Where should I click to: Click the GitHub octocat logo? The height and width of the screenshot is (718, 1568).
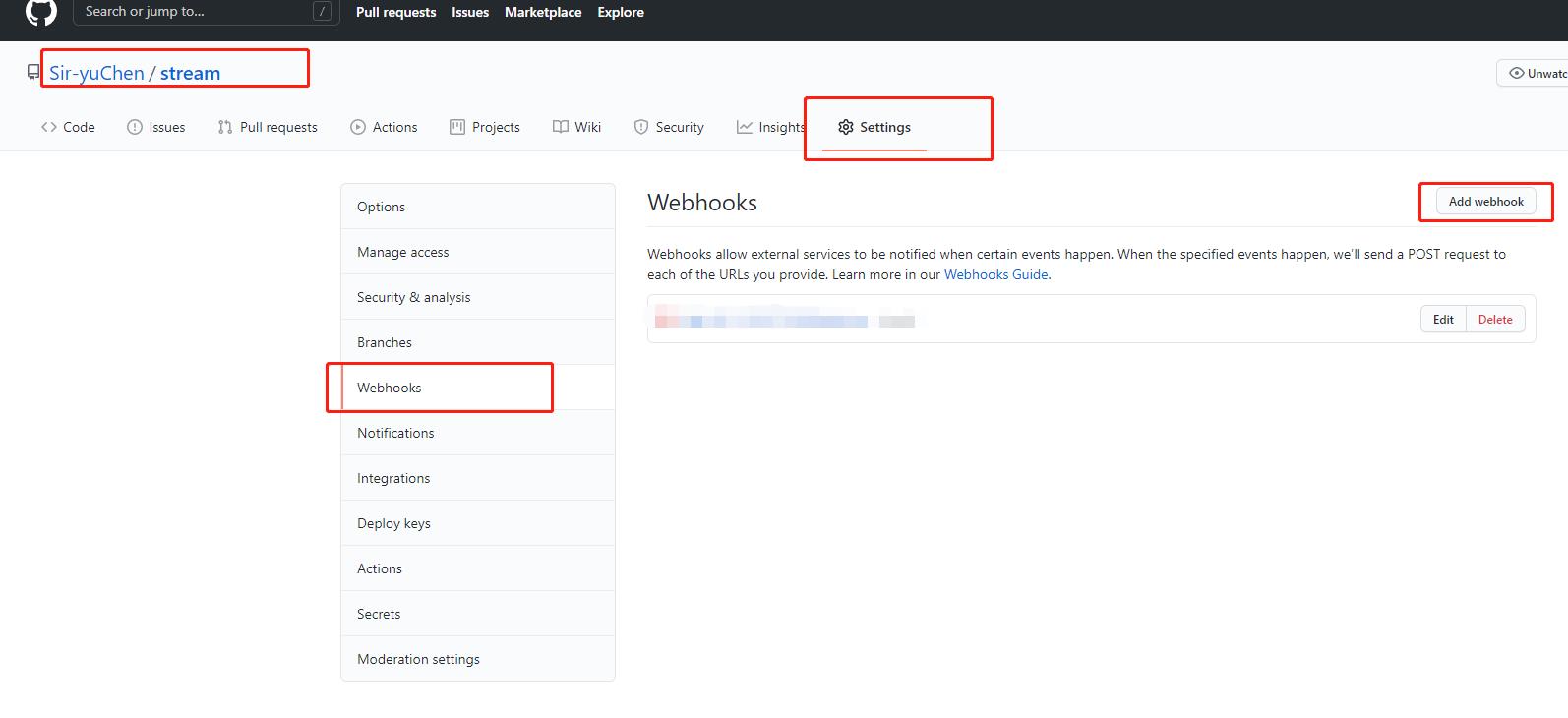pyautogui.click(x=41, y=12)
